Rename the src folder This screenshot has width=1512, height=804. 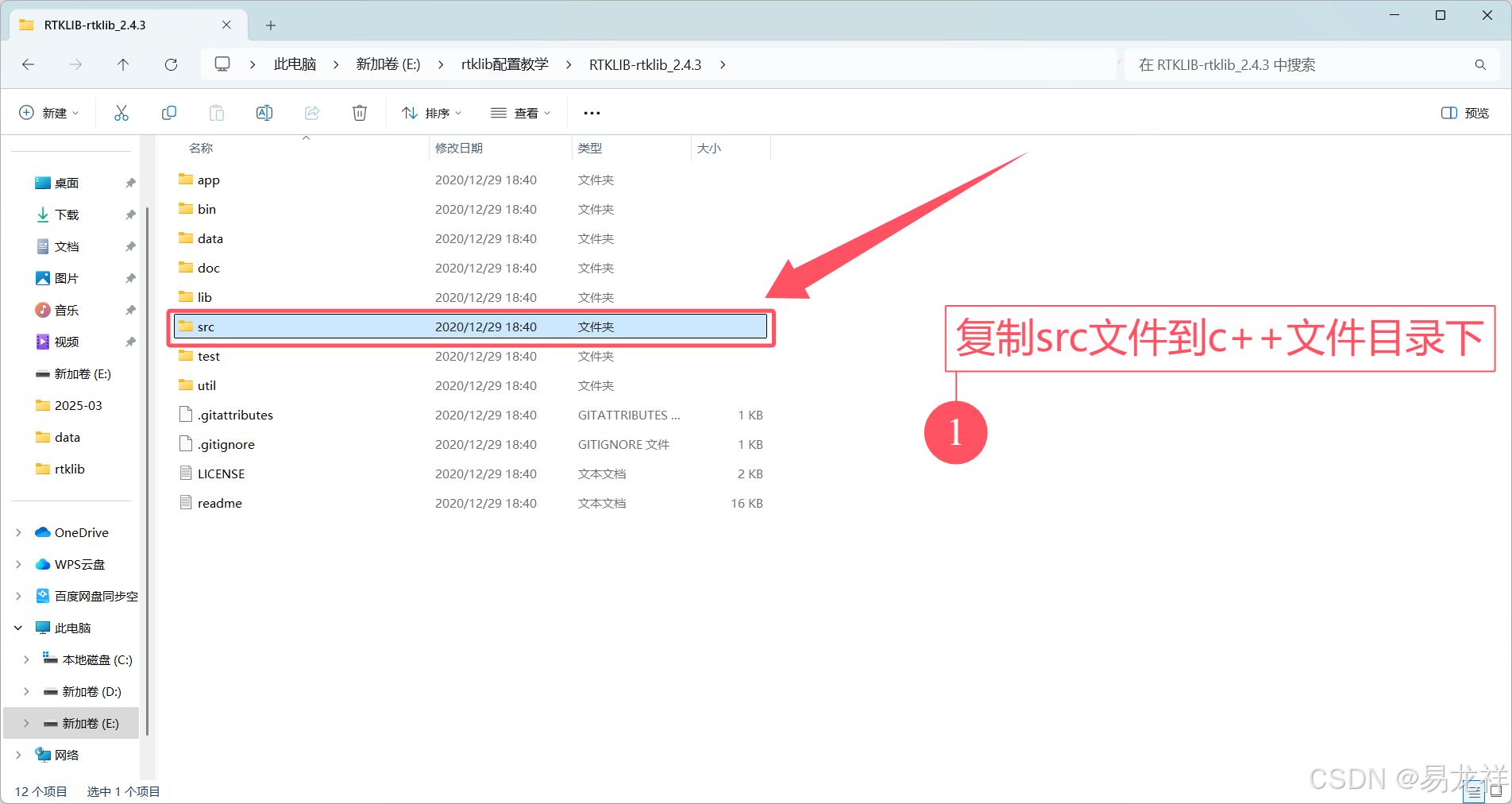(264, 113)
